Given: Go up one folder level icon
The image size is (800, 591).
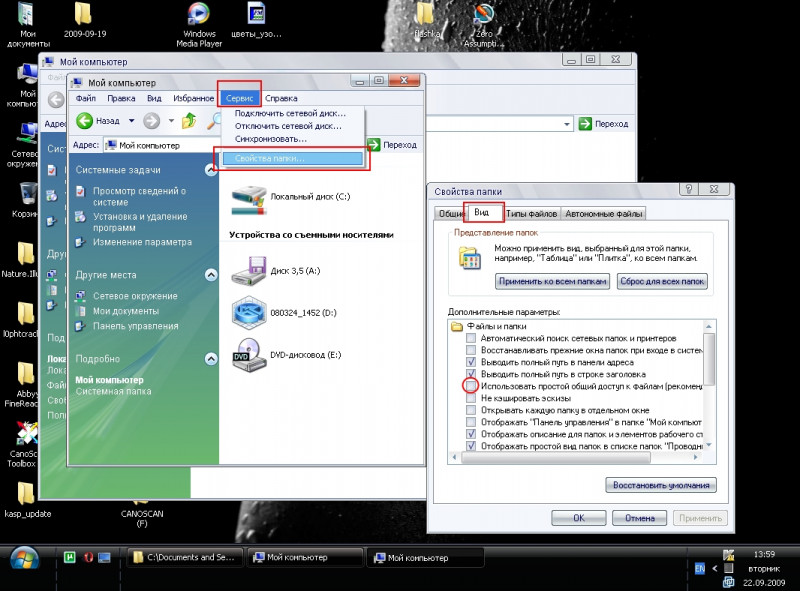Looking at the screenshot, I should 189,121.
